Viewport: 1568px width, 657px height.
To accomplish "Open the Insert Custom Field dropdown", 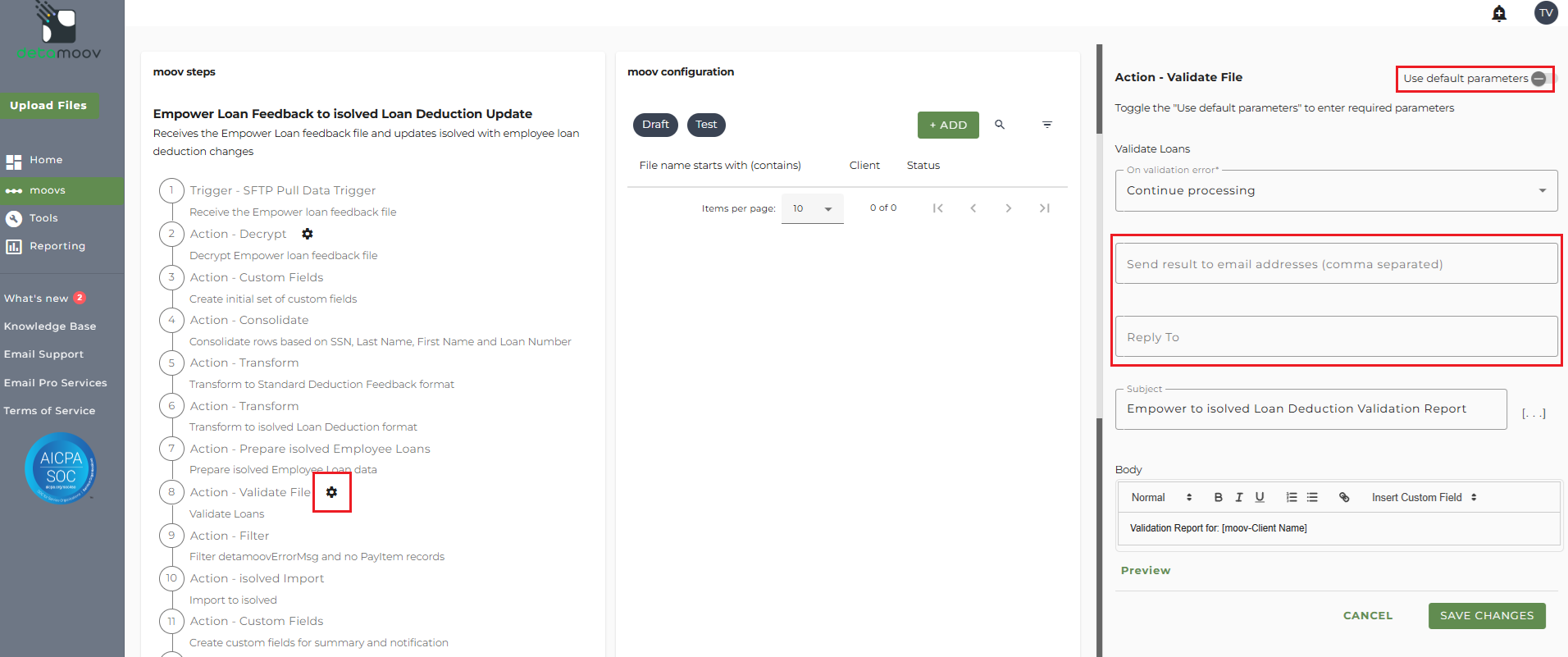I will click(1424, 498).
